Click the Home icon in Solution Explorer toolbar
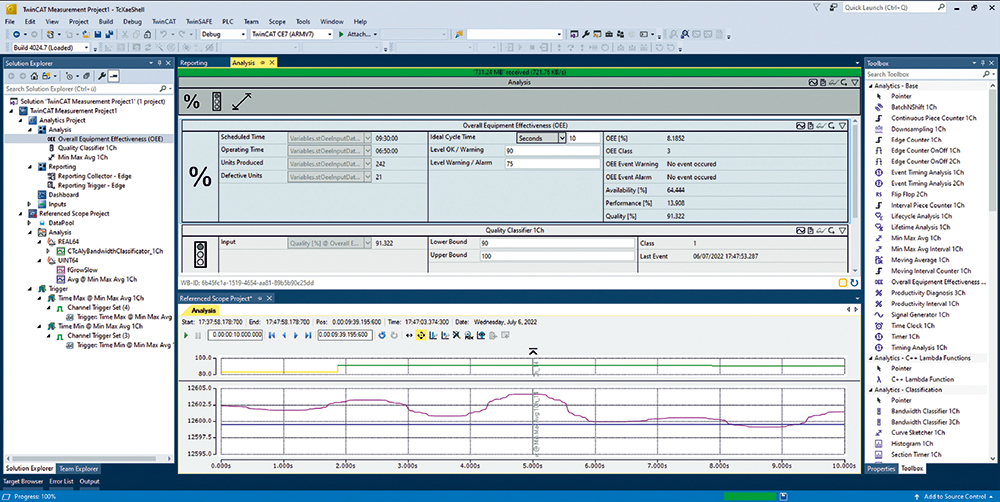 point(34,76)
